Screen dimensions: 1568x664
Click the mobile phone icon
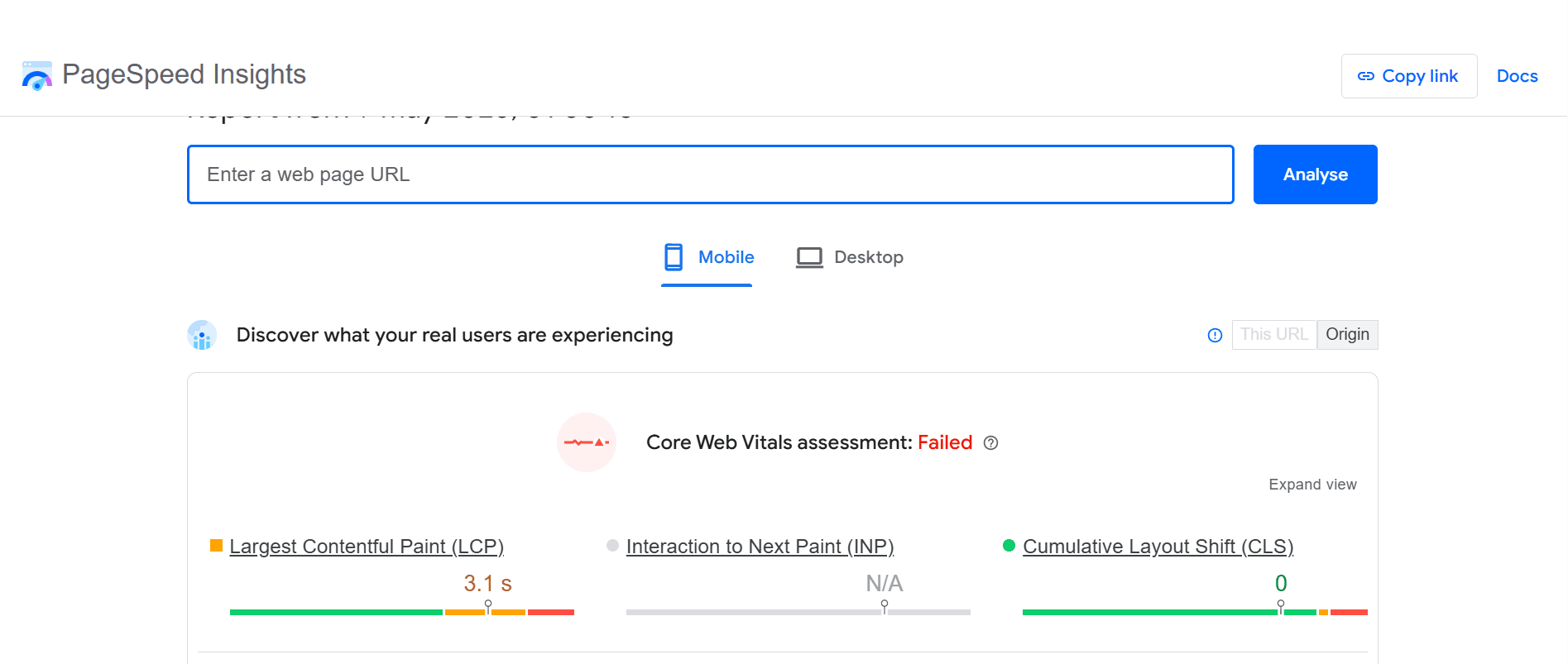click(674, 257)
